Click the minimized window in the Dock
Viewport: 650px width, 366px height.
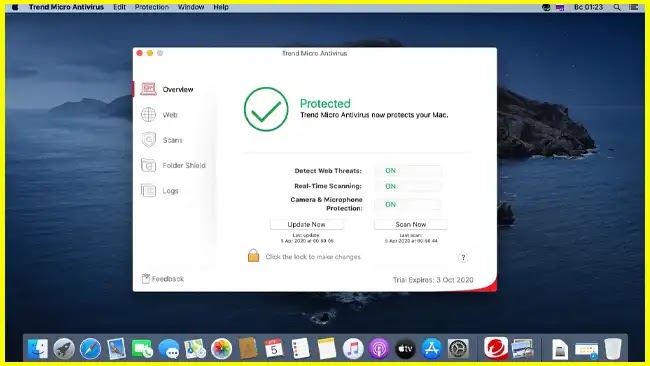click(x=586, y=350)
